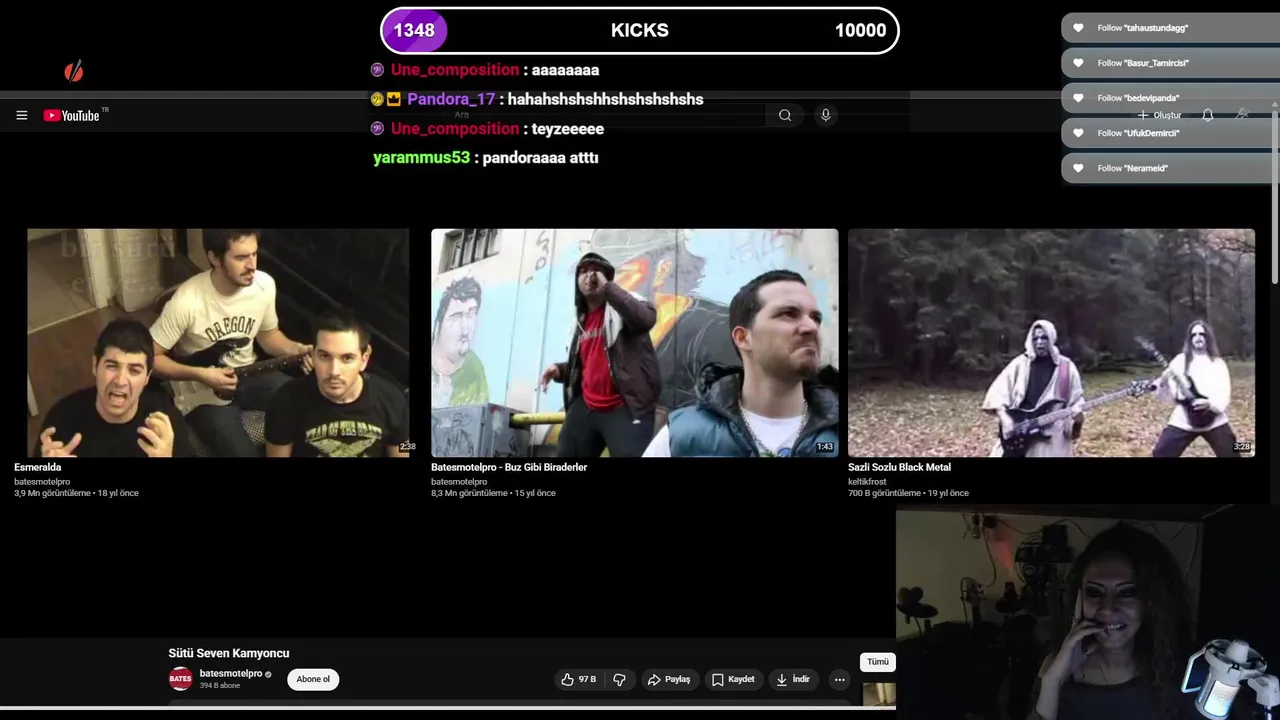Click the Oluştur create button
Screen dimensions: 1280x720
(x=1159, y=115)
